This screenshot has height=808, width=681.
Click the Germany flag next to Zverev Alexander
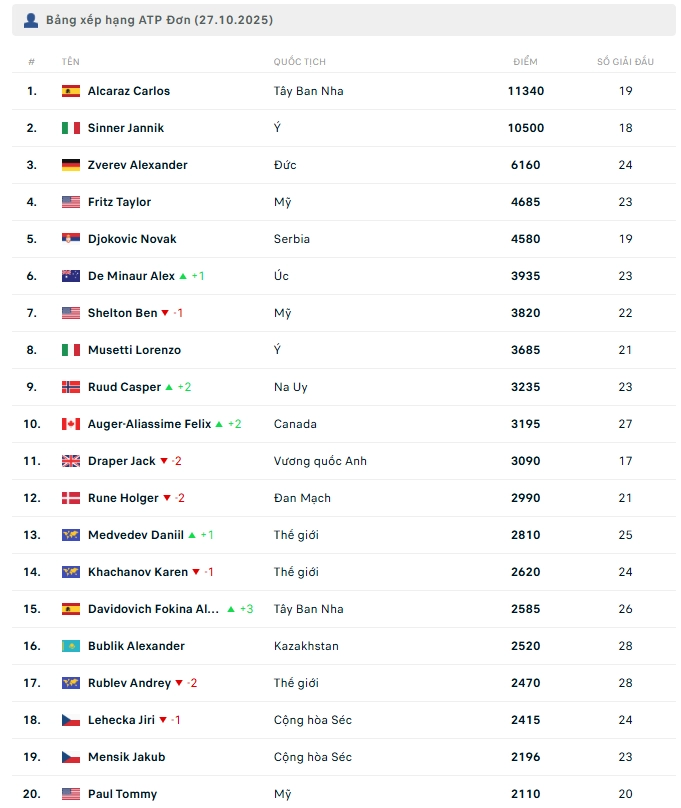click(71, 165)
